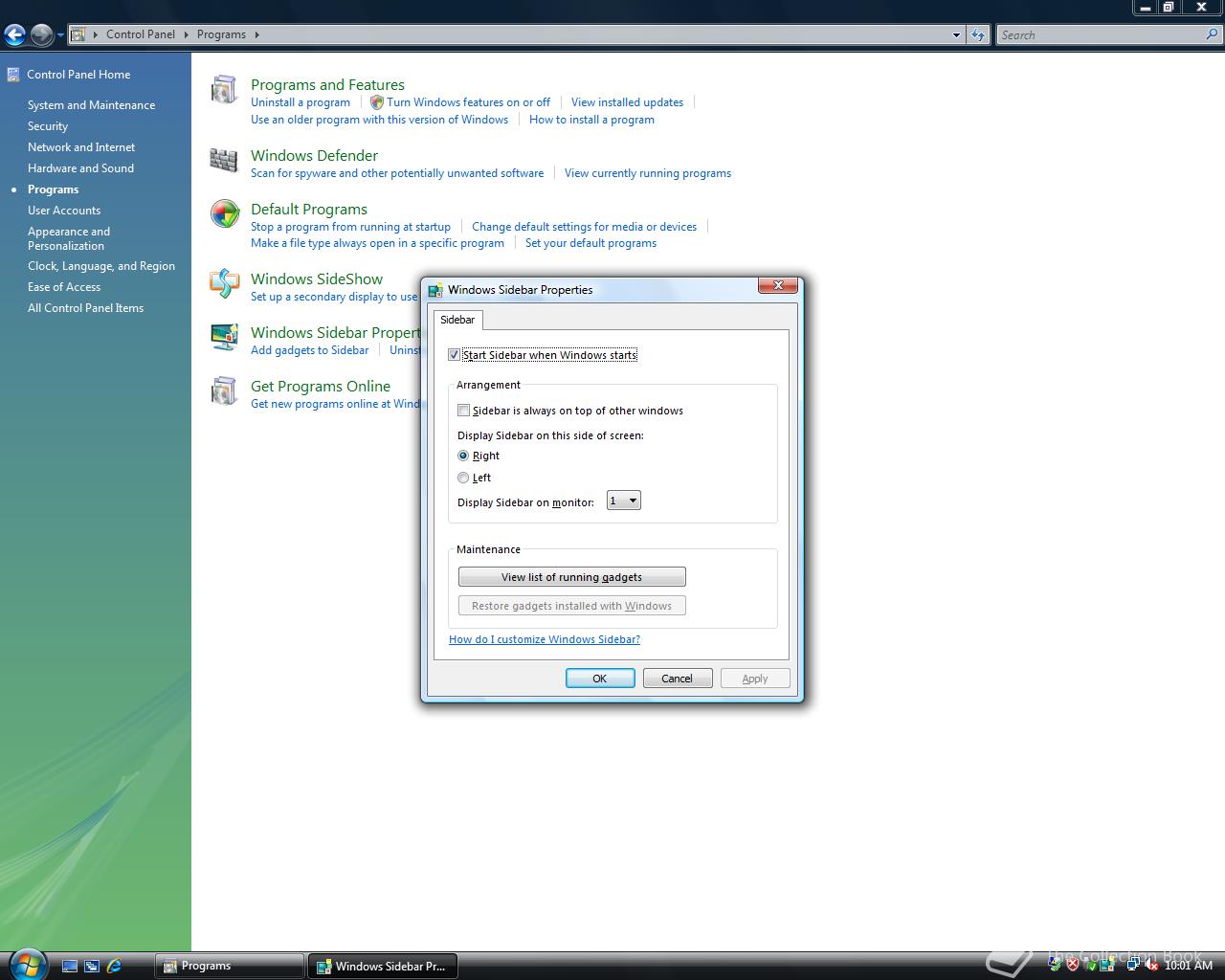Click OK in Sidebar Properties dialog
1225x980 pixels.
pos(600,679)
